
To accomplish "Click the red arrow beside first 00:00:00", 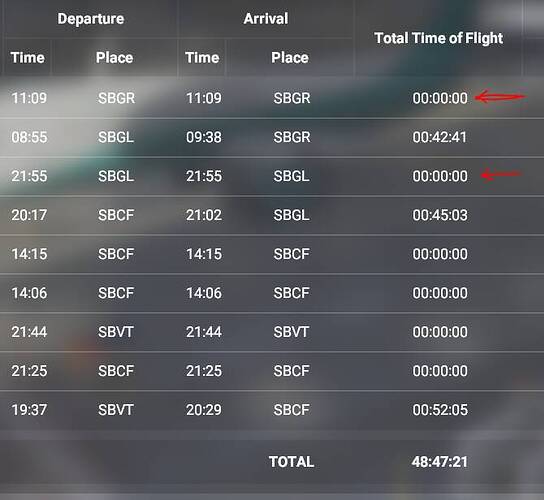I will pyautogui.click(x=501, y=97).
